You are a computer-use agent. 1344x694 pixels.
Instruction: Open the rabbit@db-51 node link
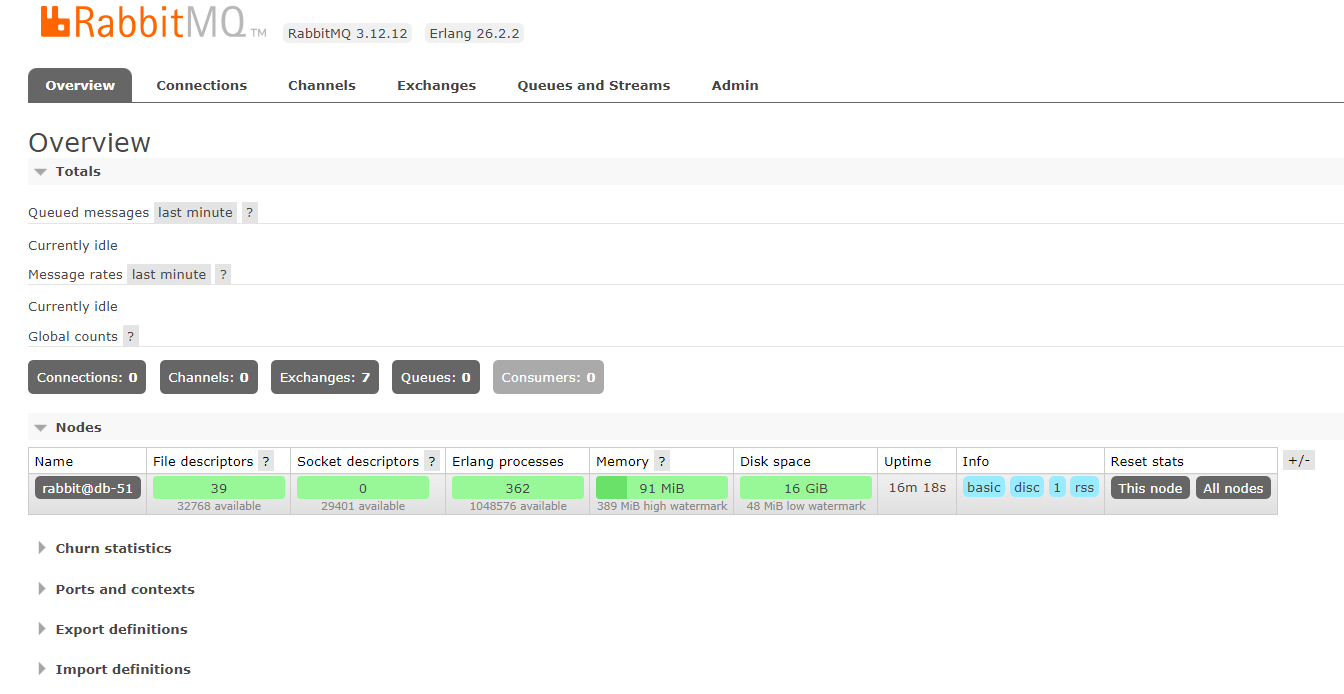[88, 488]
